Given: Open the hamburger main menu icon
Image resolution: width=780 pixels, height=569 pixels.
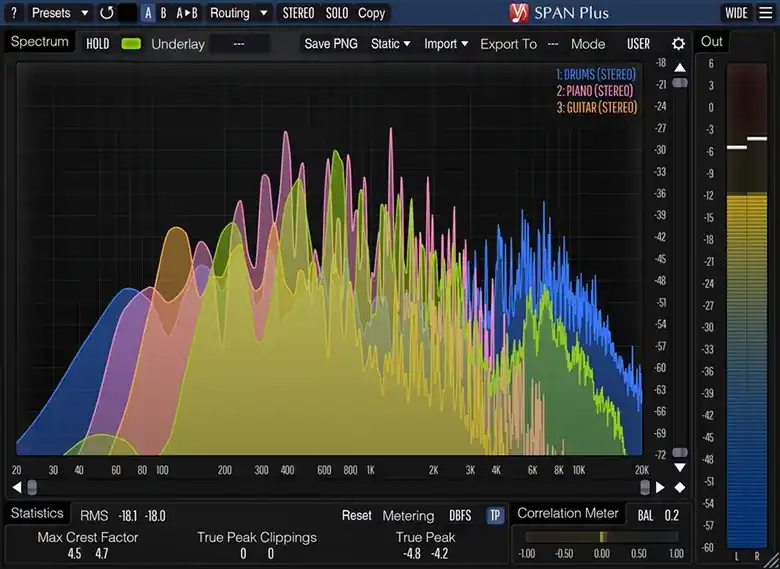Looking at the screenshot, I should click(x=766, y=13).
